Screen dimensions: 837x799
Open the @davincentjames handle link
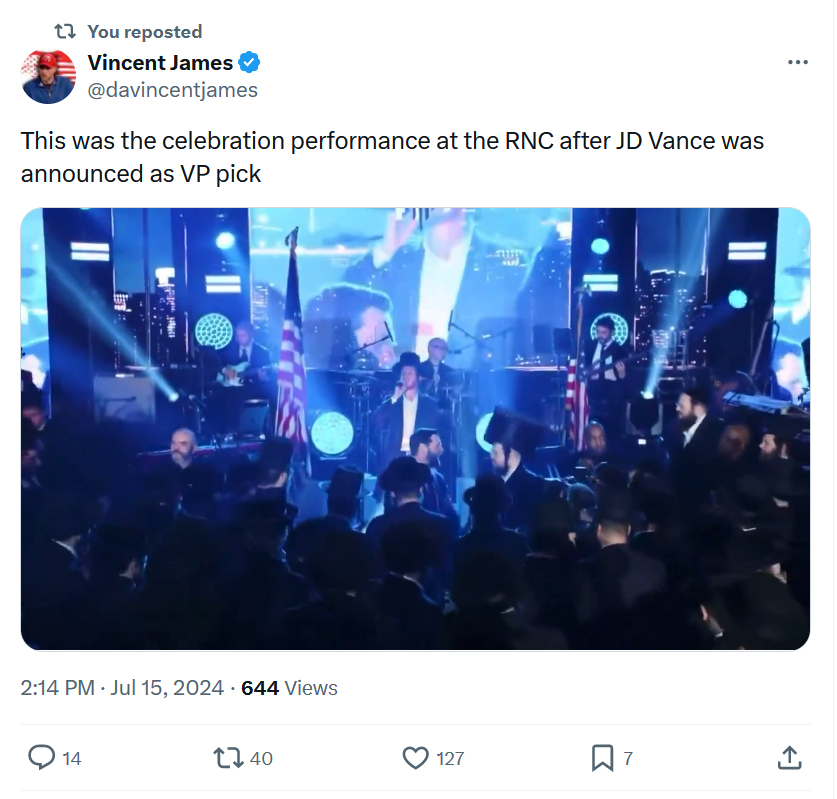tap(172, 90)
